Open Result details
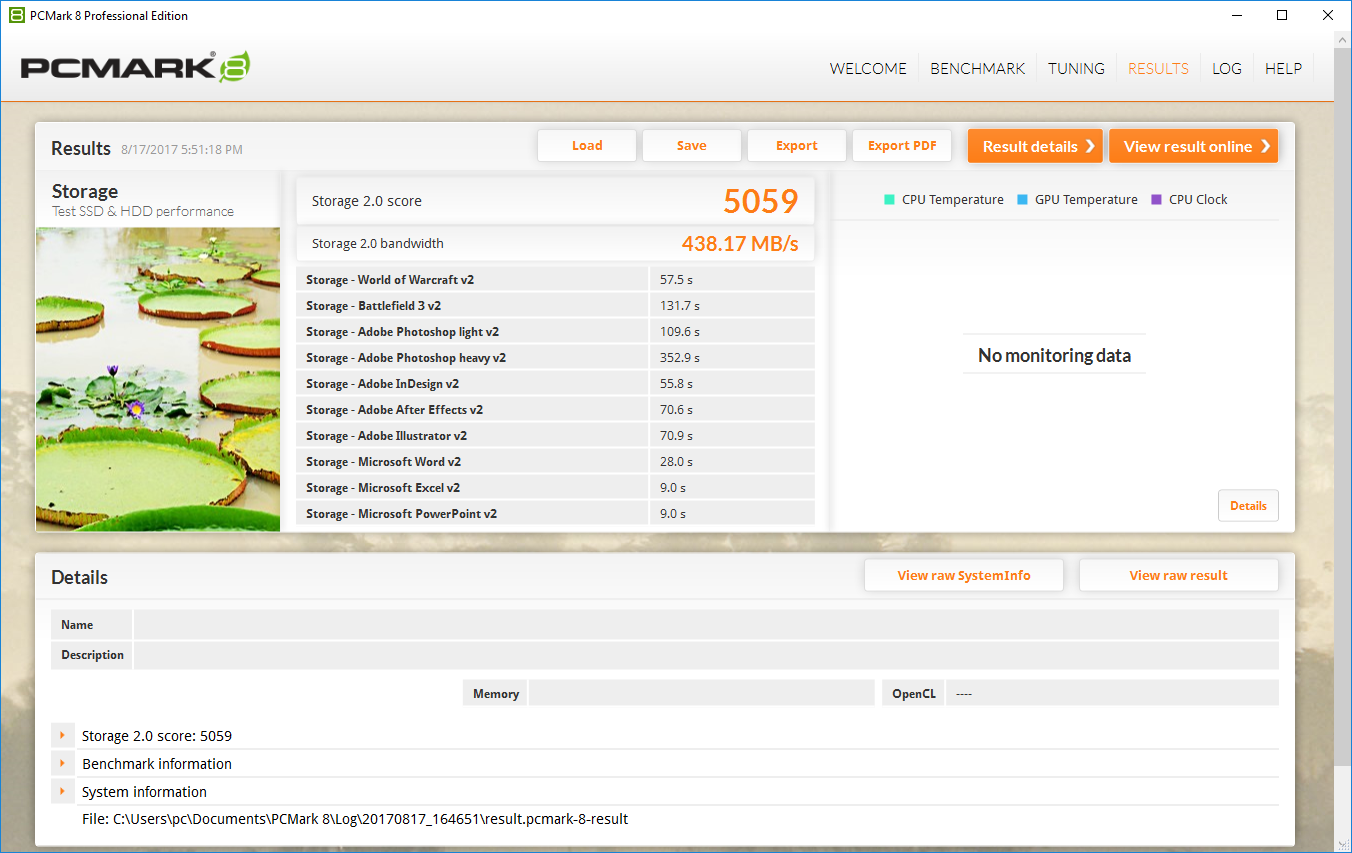The image size is (1352, 853). coord(1035,146)
